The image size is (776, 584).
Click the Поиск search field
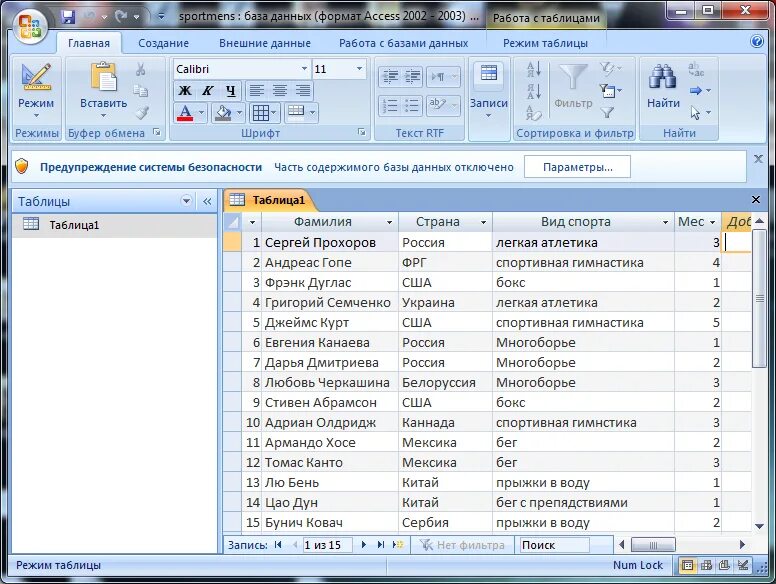[554, 545]
